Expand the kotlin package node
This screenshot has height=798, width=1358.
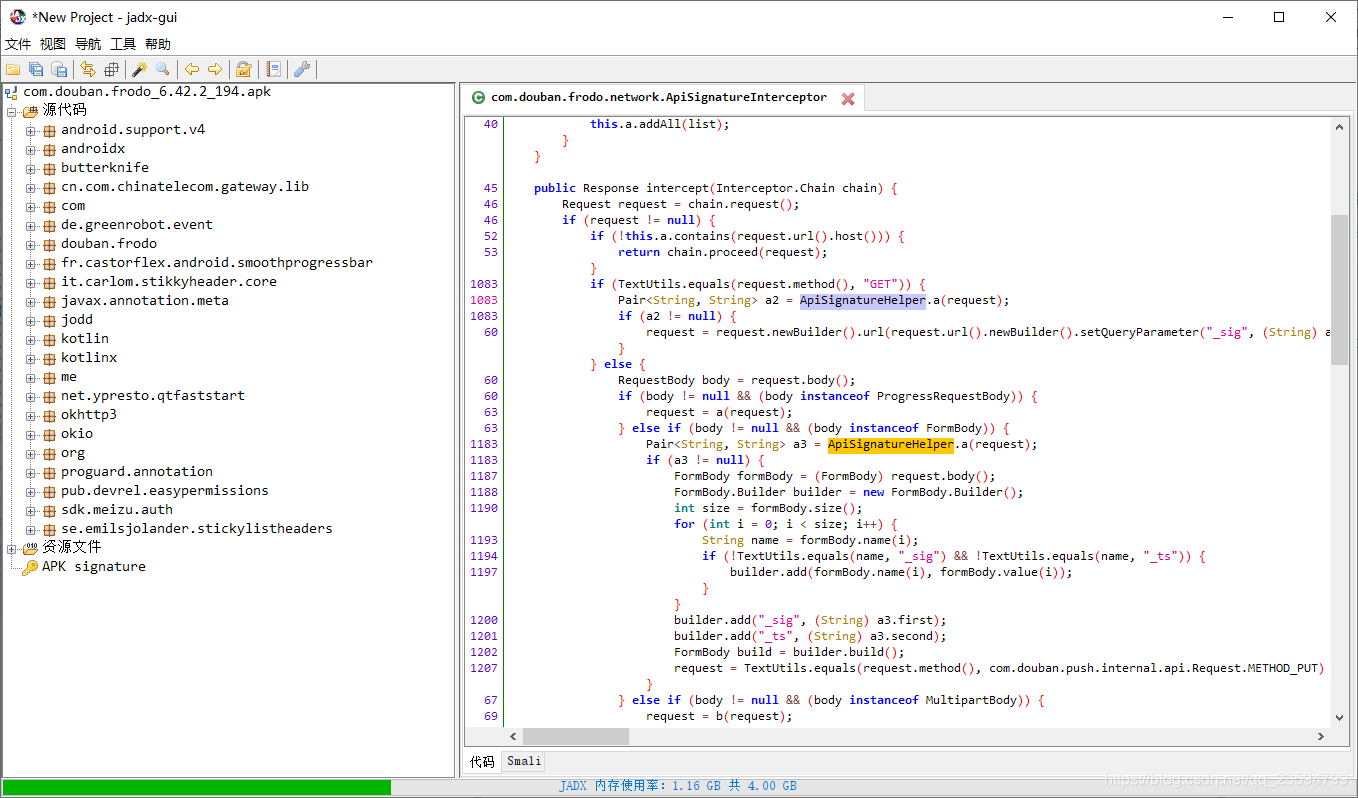31,339
